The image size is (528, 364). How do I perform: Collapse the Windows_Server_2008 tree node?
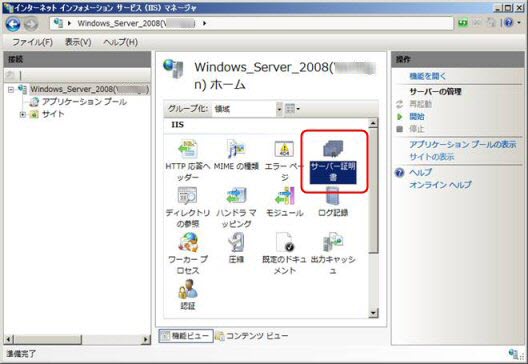10,90
